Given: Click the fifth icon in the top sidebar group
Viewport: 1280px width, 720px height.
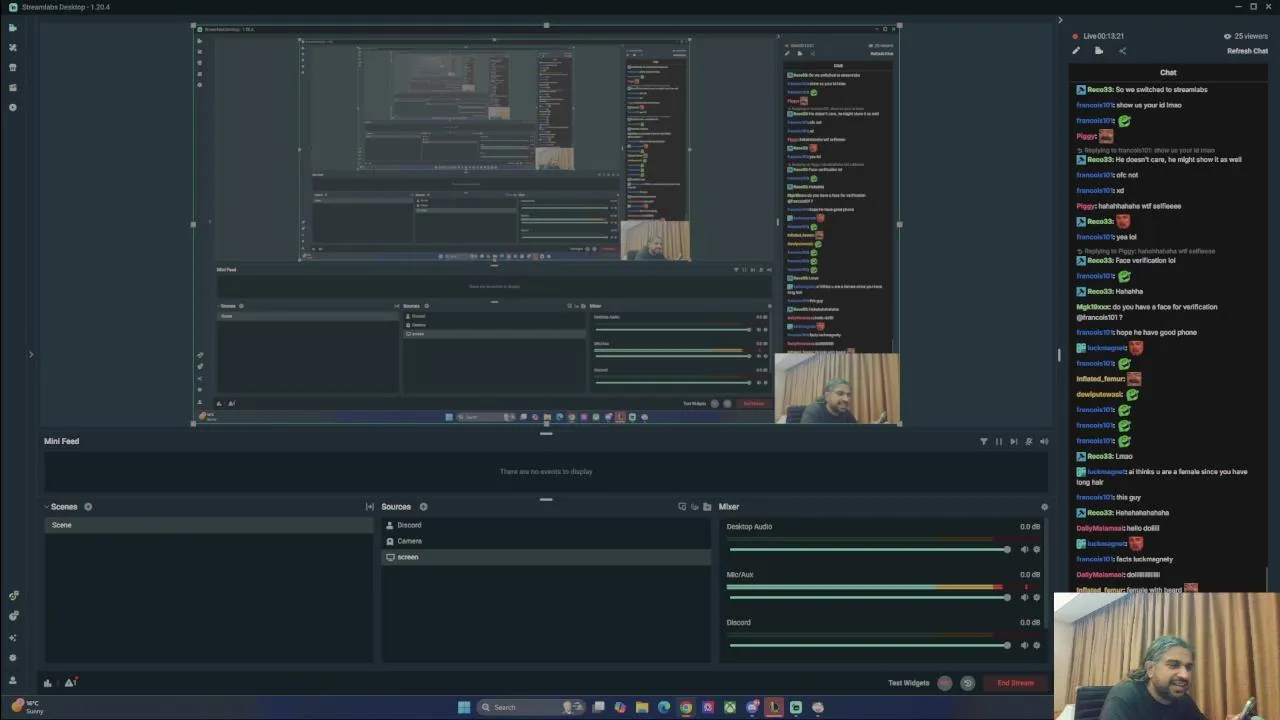Looking at the screenshot, I should [x=12, y=107].
